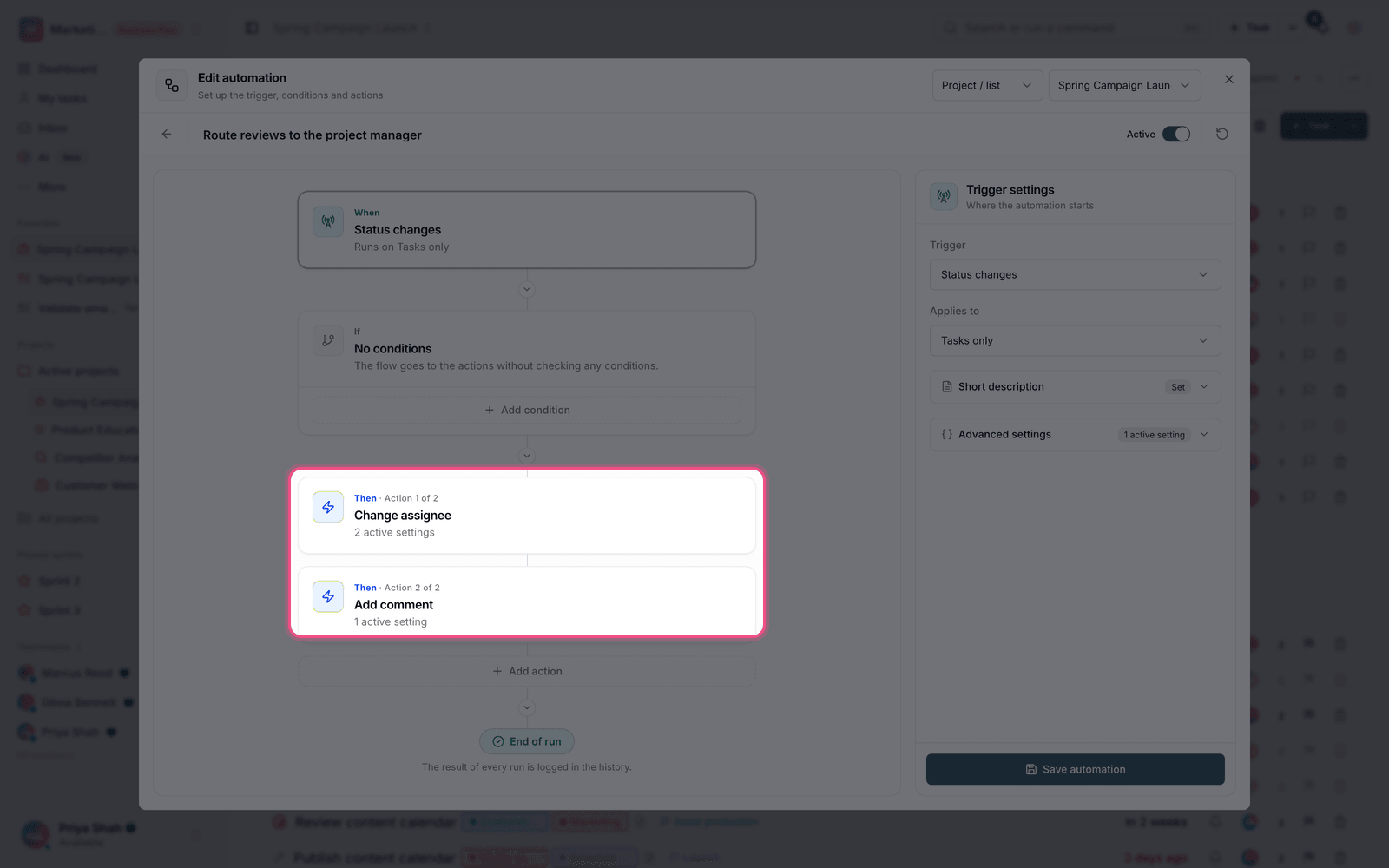
Task: Select the Status changes trigger card
Action: pos(527,230)
